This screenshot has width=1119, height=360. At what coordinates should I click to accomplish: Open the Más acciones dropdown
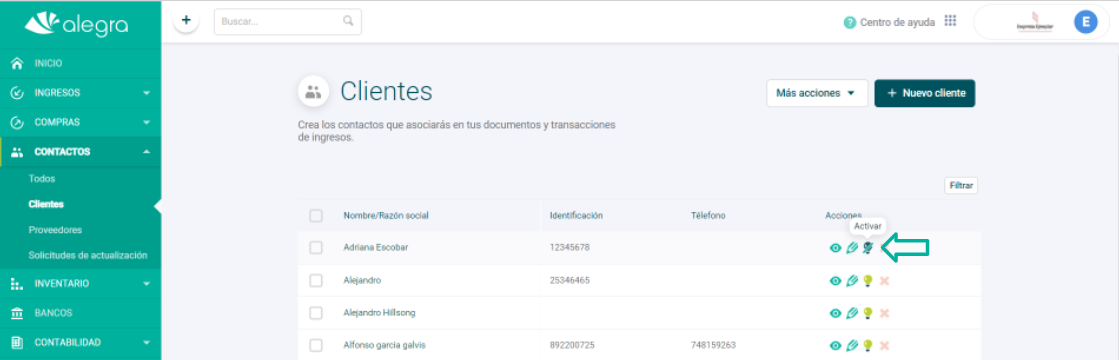pyautogui.click(x=817, y=93)
